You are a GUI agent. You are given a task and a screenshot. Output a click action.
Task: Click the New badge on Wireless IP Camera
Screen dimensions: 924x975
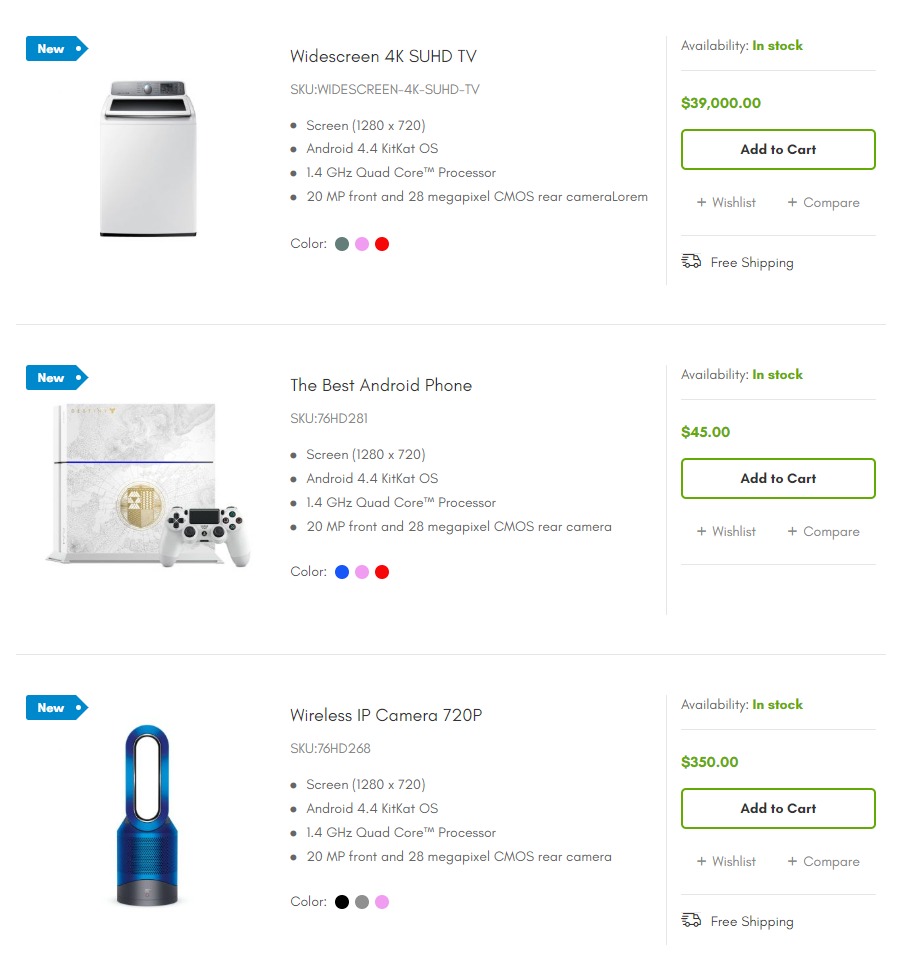point(55,708)
